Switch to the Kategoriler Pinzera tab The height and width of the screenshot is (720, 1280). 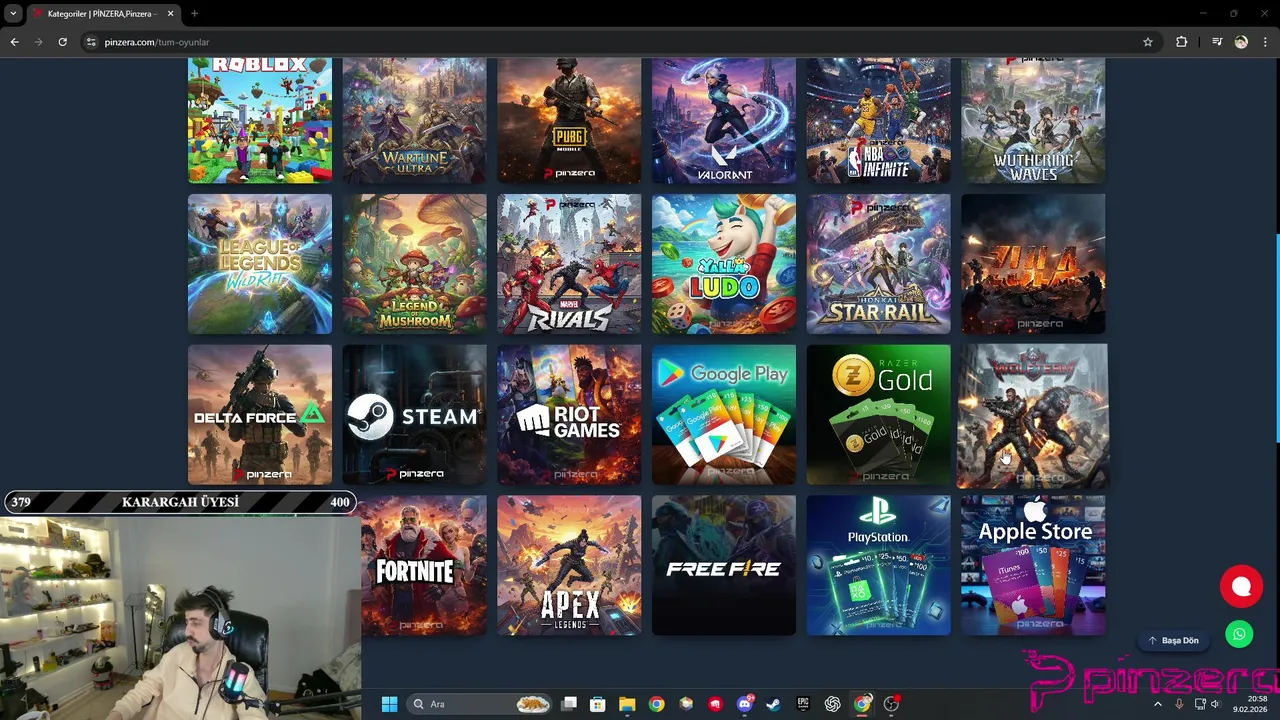(x=104, y=14)
